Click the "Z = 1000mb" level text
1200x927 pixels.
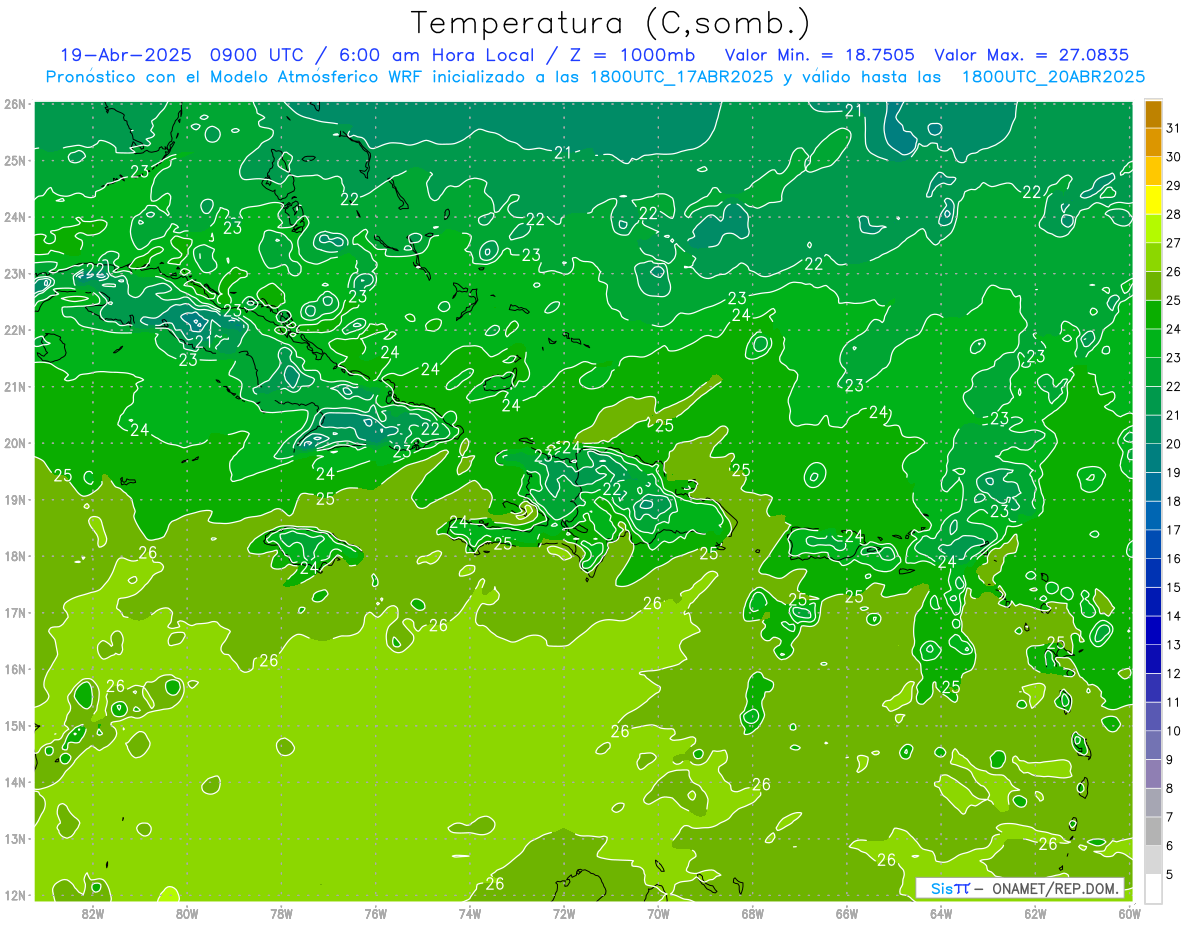tap(632, 55)
